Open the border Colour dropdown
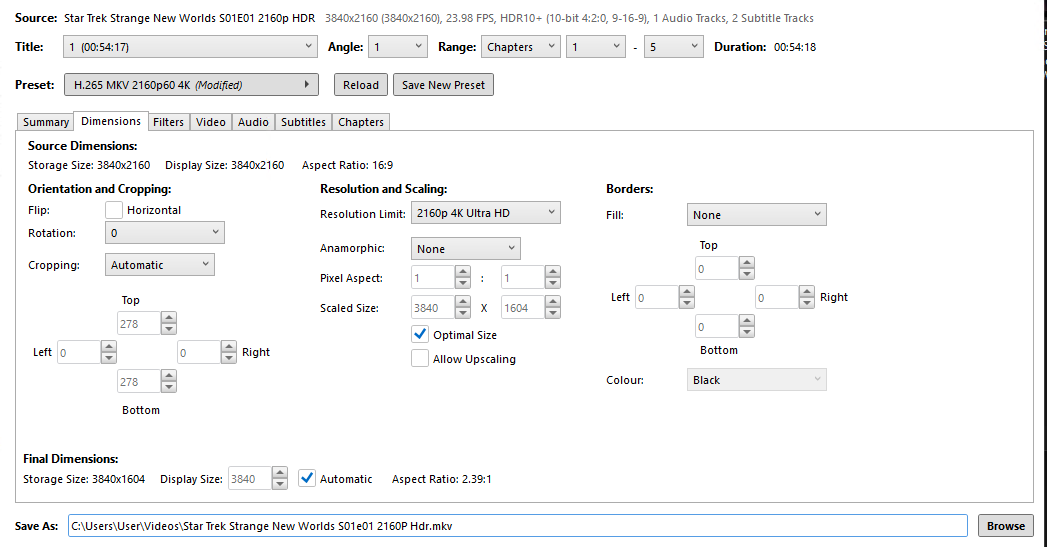1047x547 pixels. 756,380
